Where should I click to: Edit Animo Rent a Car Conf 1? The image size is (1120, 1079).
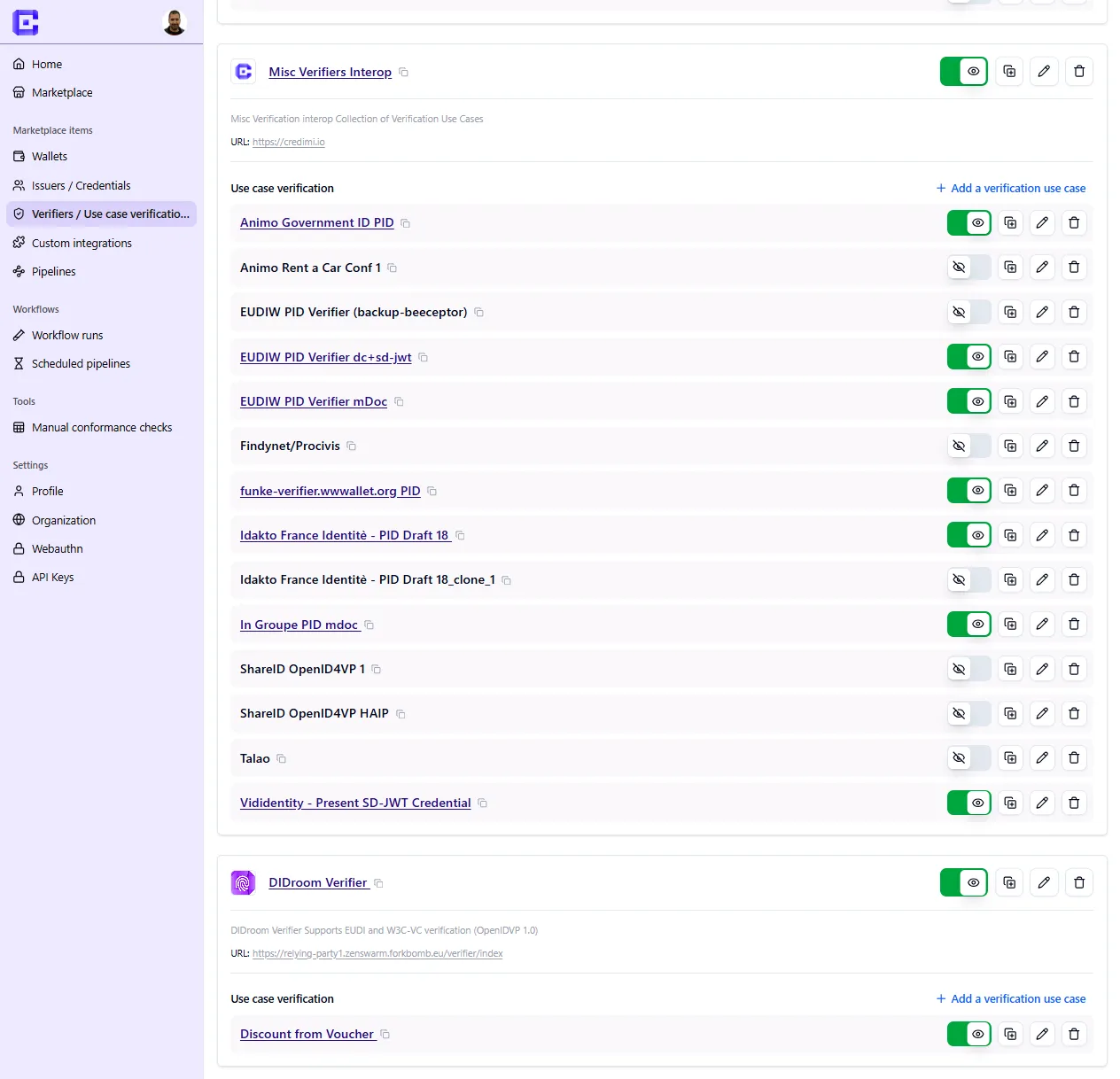pos(1042,267)
